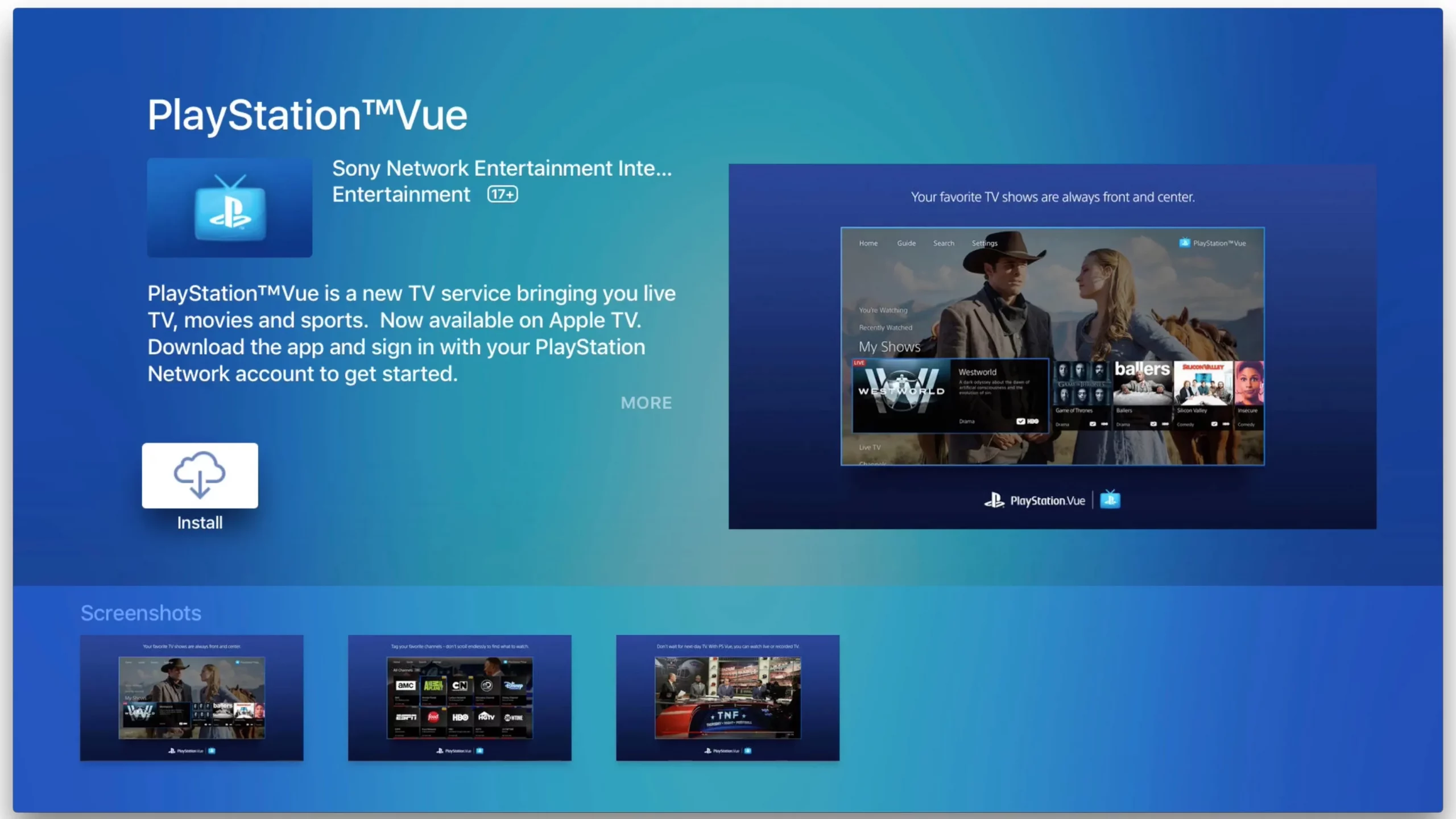The width and height of the screenshot is (1456, 819).
Task: Click Settings tab in preview image
Action: click(x=985, y=243)
